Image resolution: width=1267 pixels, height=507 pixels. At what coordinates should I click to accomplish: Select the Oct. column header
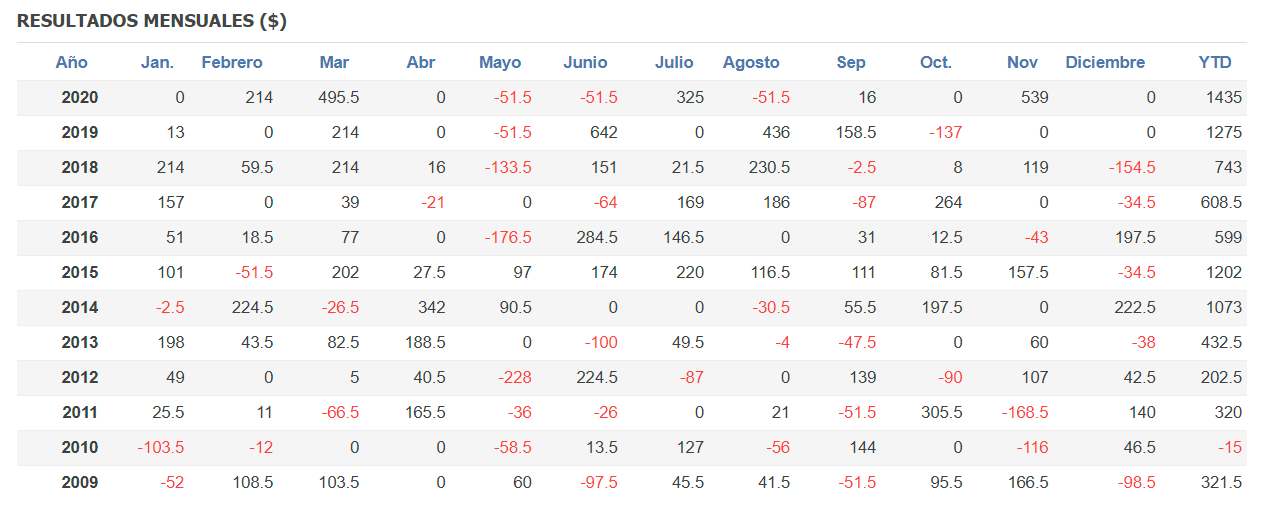[x=936, y=62]
